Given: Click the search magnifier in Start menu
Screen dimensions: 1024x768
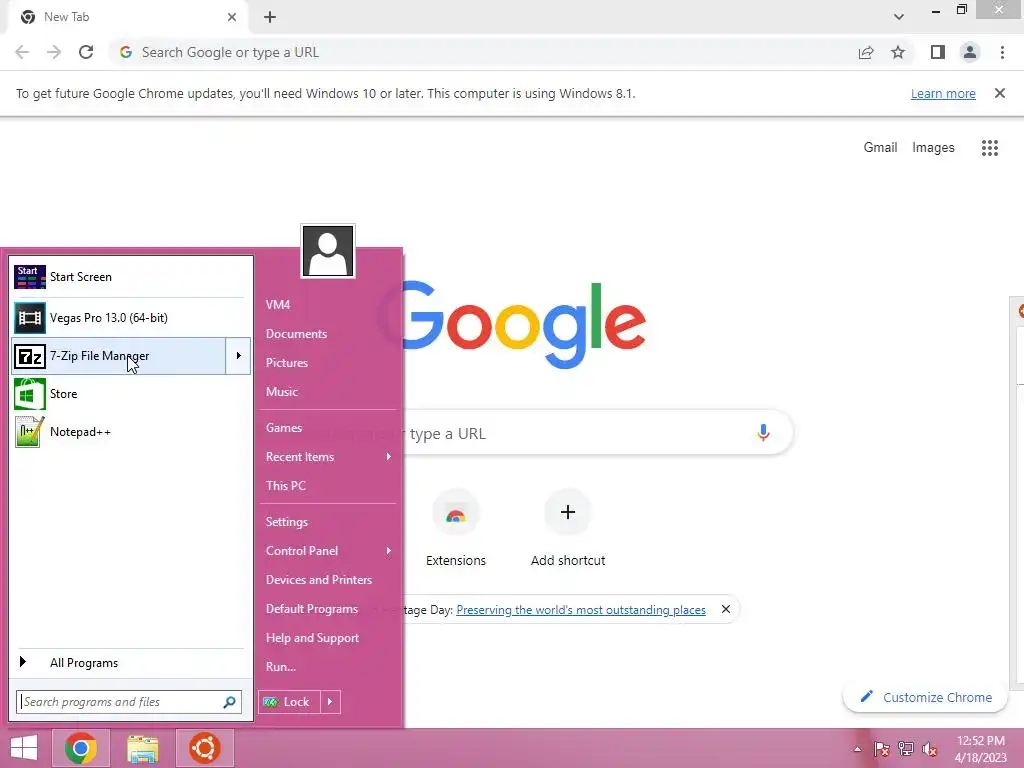Looking at the screenshot, I should coord(229,702).
